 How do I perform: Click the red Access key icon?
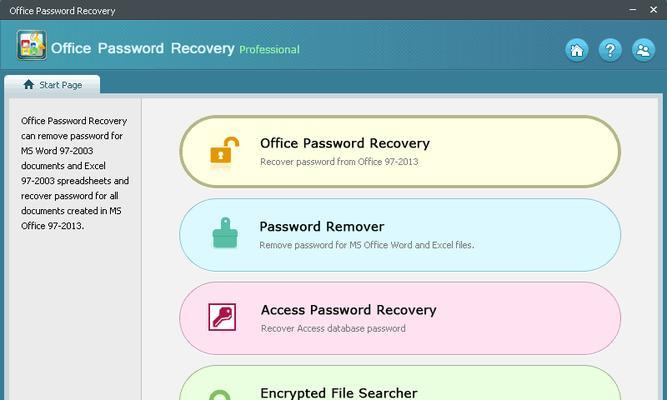point(222,317)
